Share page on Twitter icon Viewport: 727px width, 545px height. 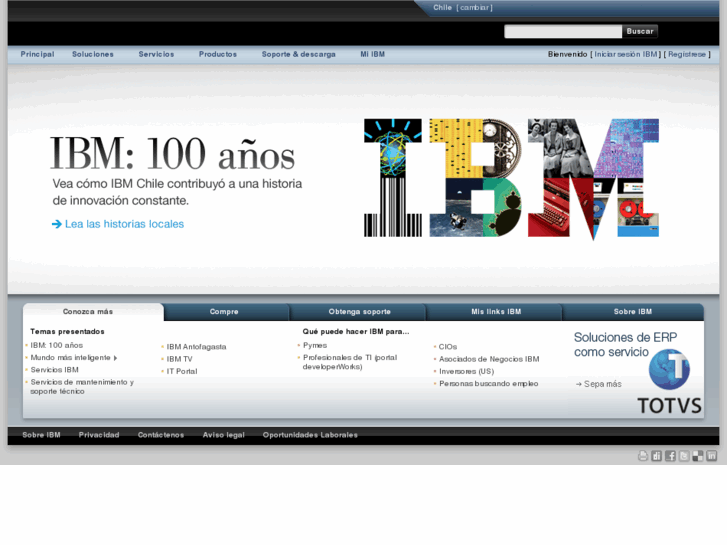pos(684,456)
